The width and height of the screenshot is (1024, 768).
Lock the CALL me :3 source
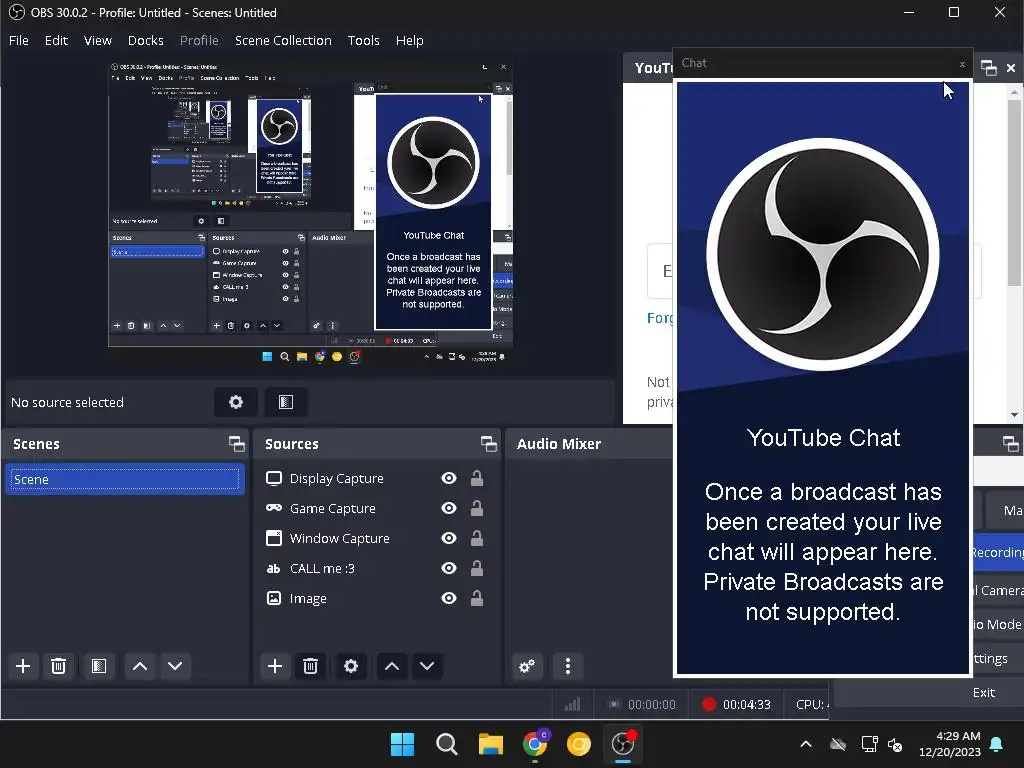click(477, 568)
